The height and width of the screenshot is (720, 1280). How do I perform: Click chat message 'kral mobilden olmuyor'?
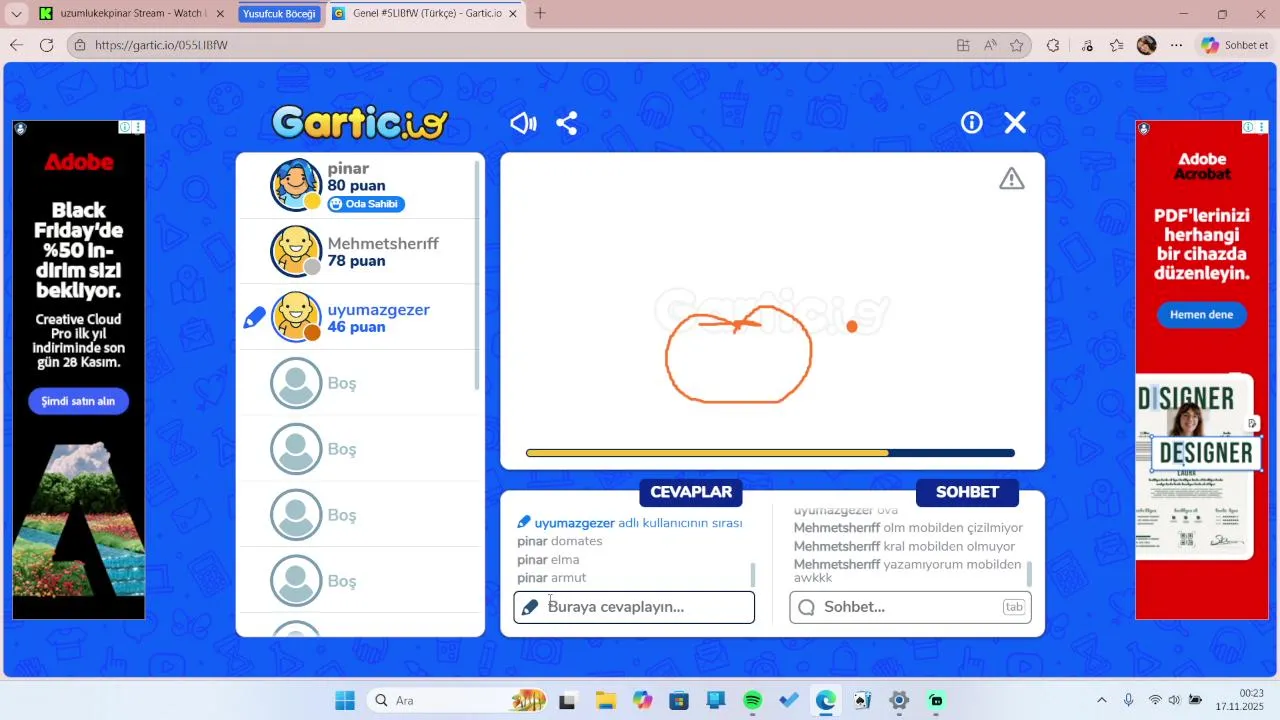[x=949, y=546]
